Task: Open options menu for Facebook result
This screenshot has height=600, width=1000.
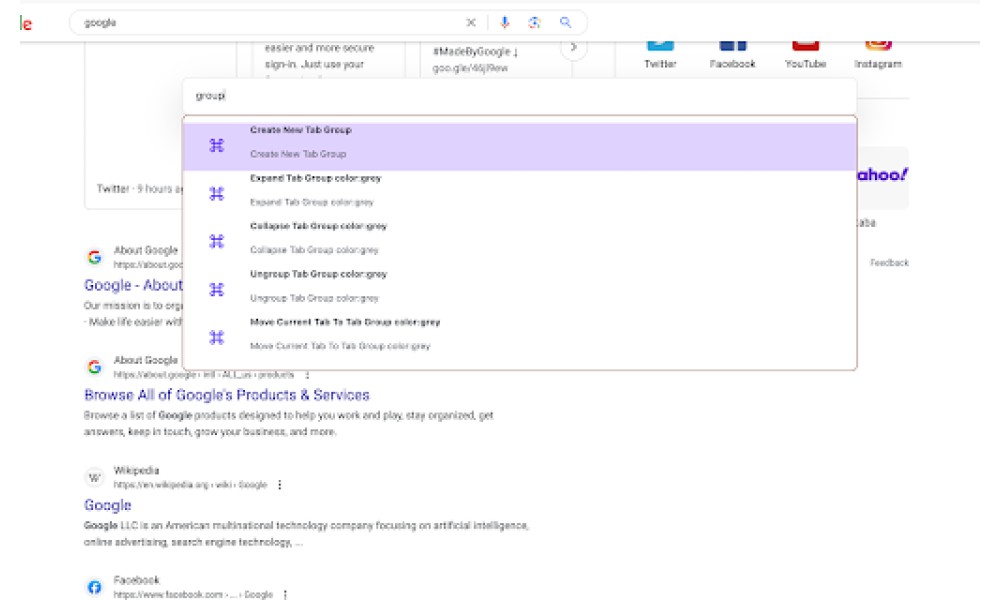Action: point(285,595)
